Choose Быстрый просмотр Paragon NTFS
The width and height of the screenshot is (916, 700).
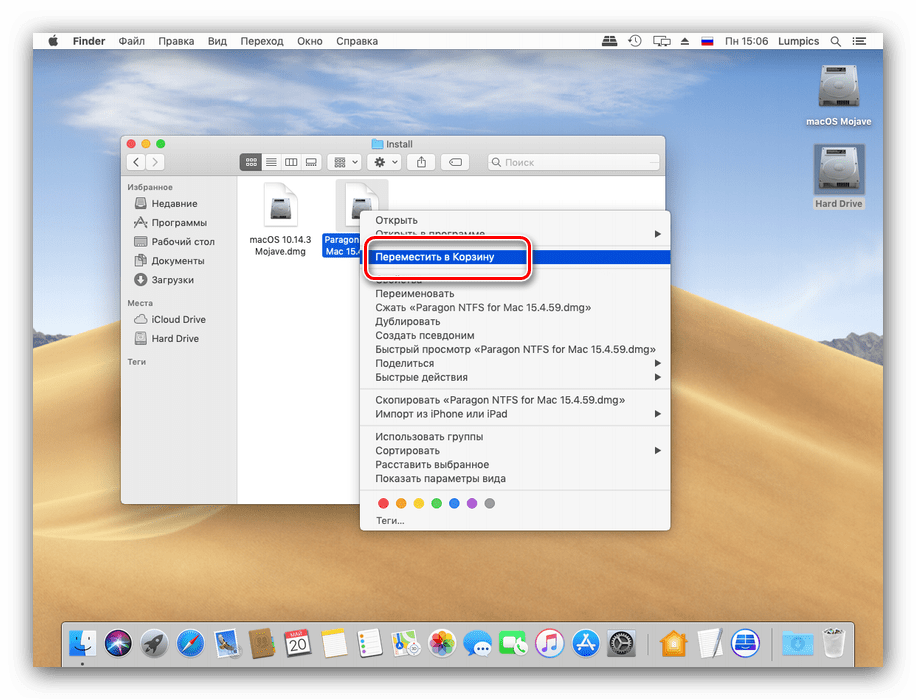pos(515,349)
